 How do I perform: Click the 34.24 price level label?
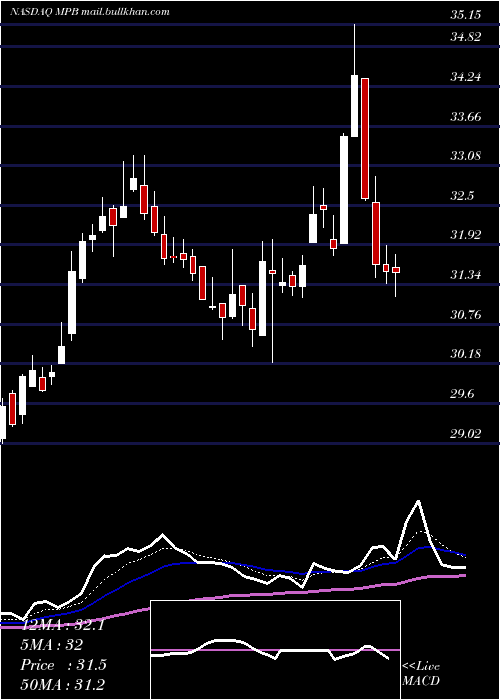pos(466,77)
